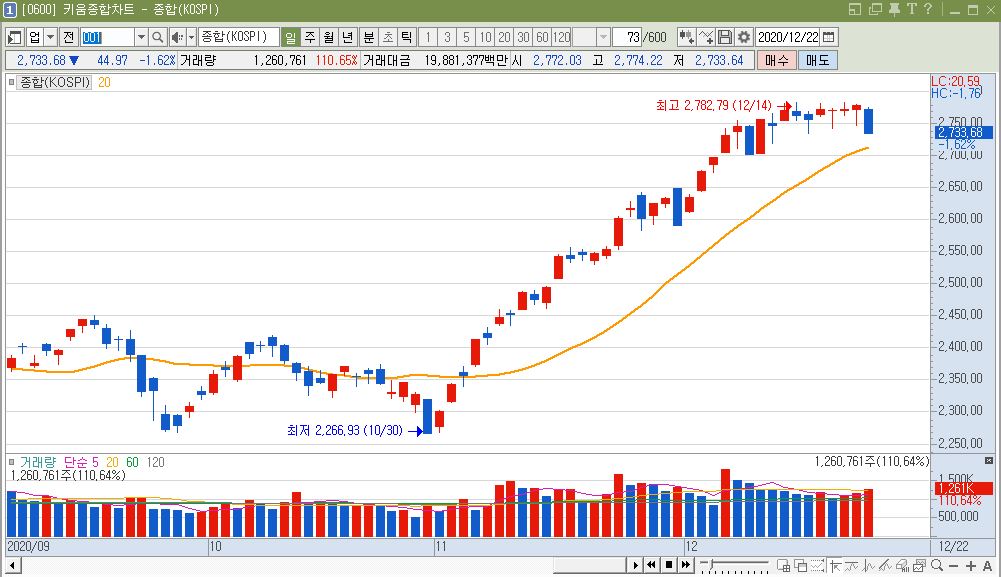Viewport: 1001px width, 577px height.
Task: Select the yearly '년' period toggle
Action: click(x=347, y=37)
